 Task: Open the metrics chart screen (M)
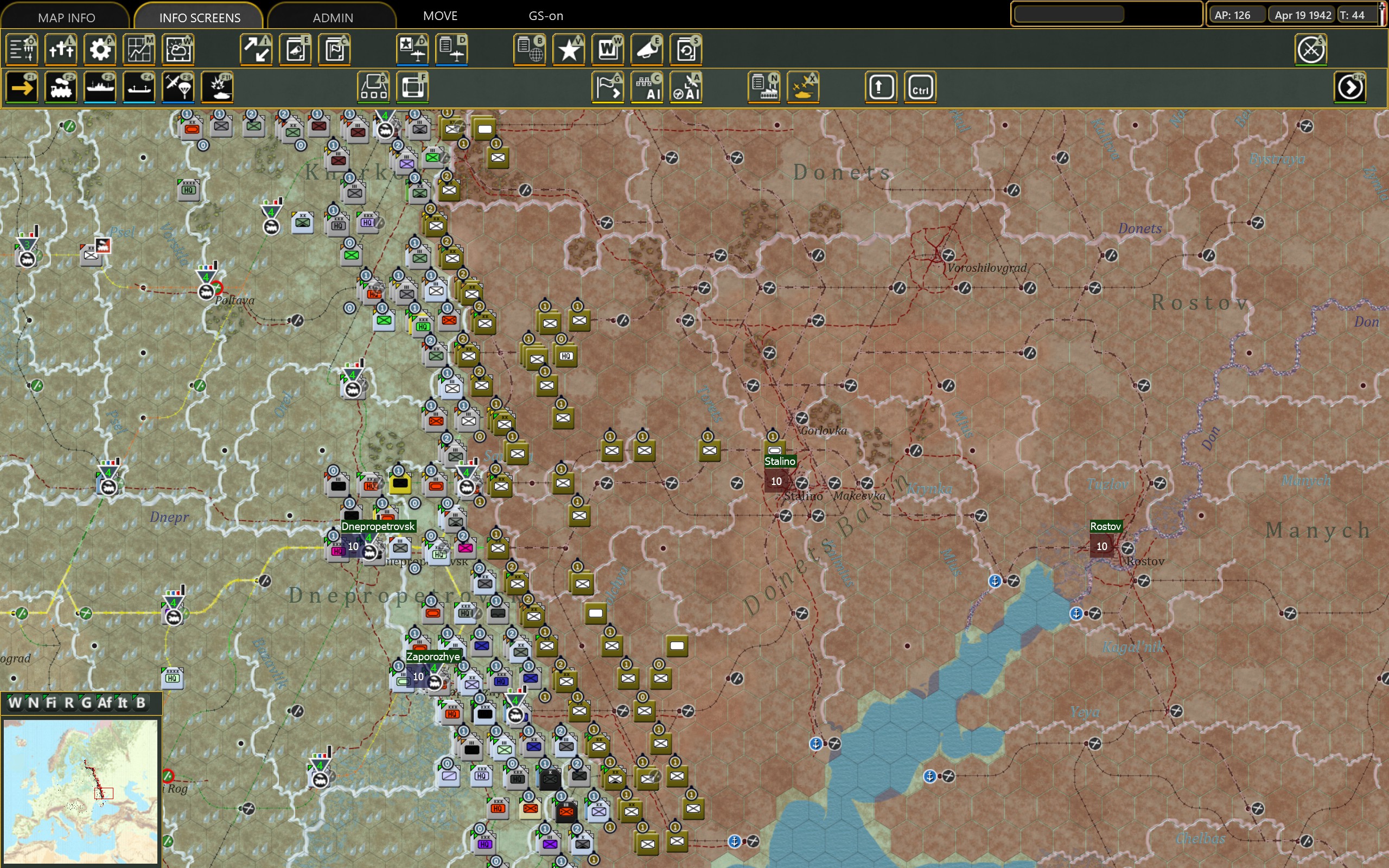pos(139,49)
